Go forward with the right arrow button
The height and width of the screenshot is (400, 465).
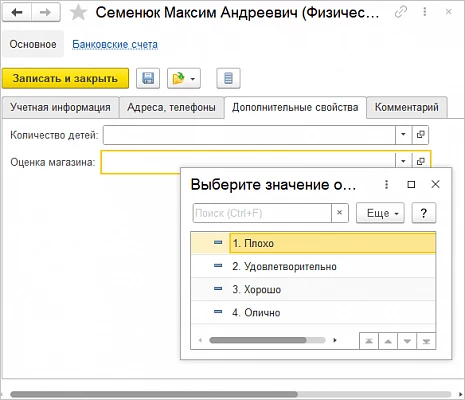coord(46,13)
